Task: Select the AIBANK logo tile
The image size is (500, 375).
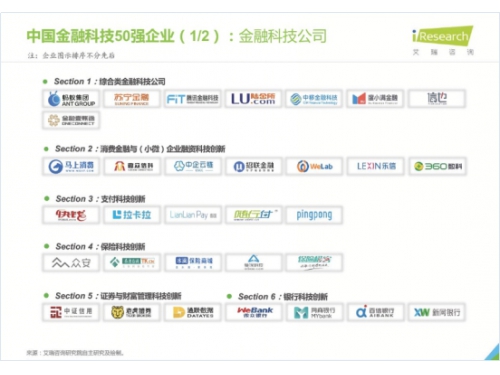Action: [375, 312]
